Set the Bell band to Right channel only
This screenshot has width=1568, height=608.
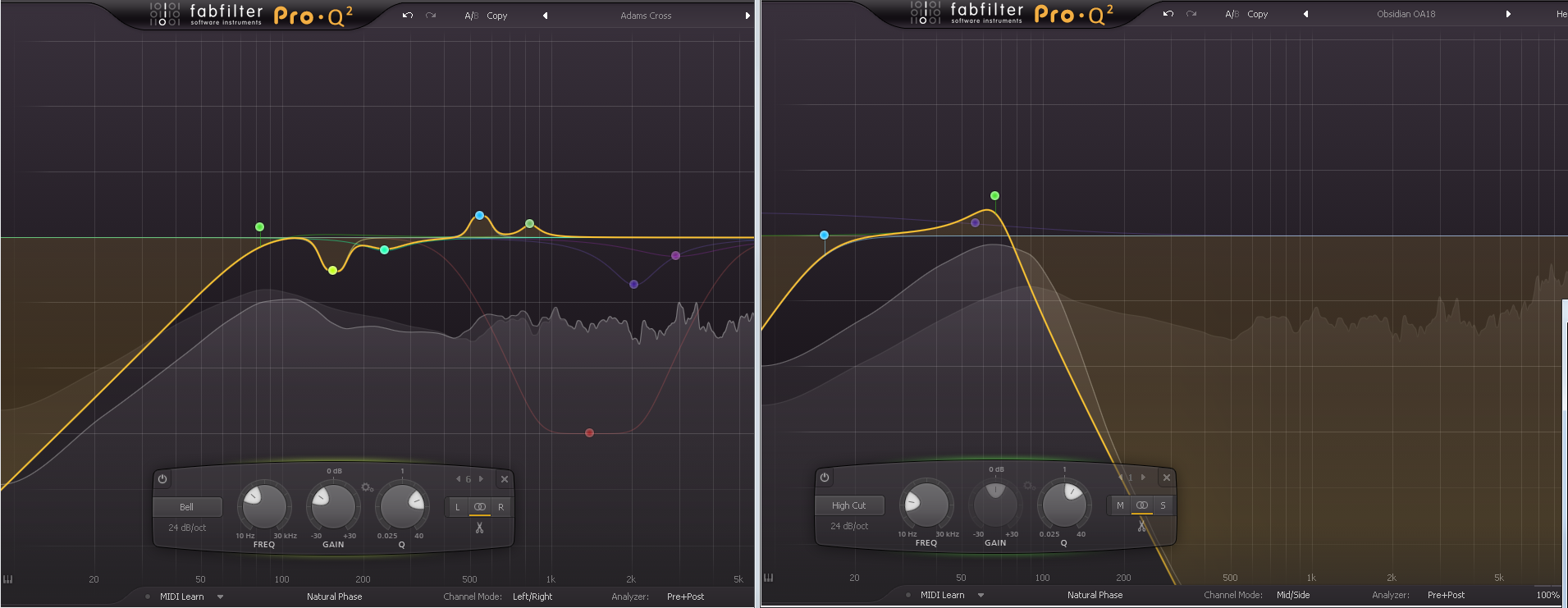(x=501, y=507)
